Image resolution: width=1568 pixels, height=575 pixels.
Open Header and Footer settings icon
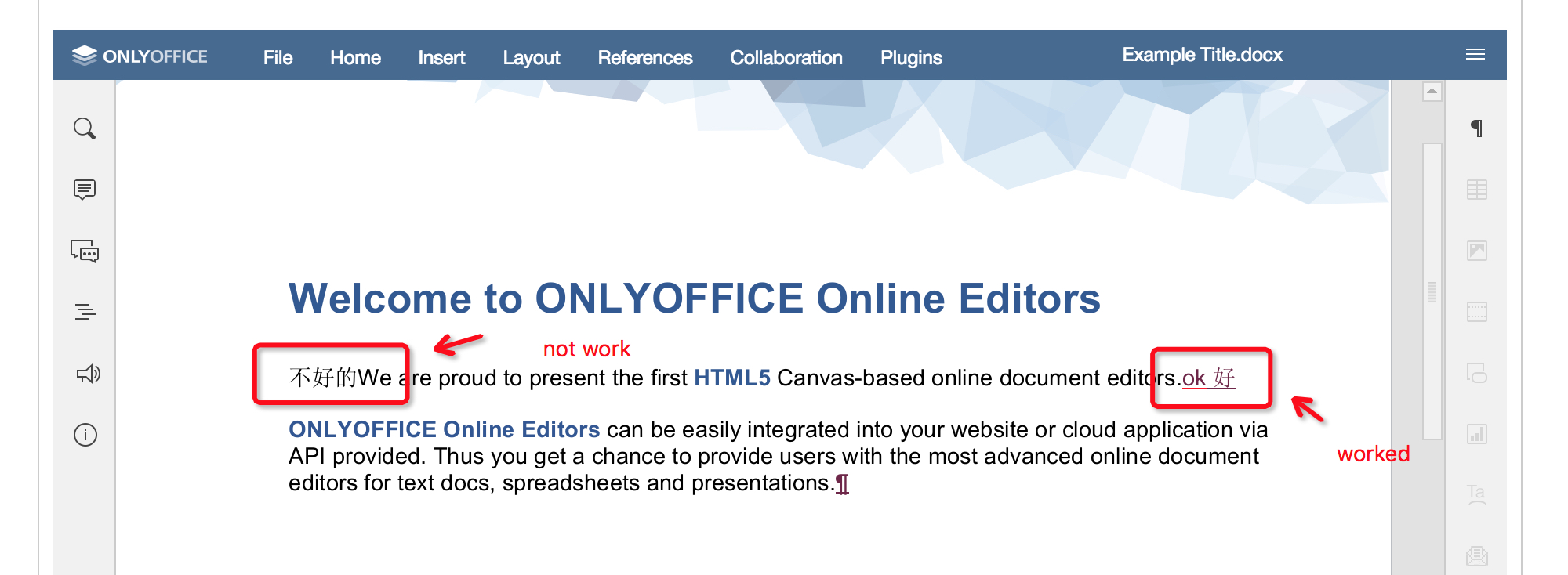1477,312
